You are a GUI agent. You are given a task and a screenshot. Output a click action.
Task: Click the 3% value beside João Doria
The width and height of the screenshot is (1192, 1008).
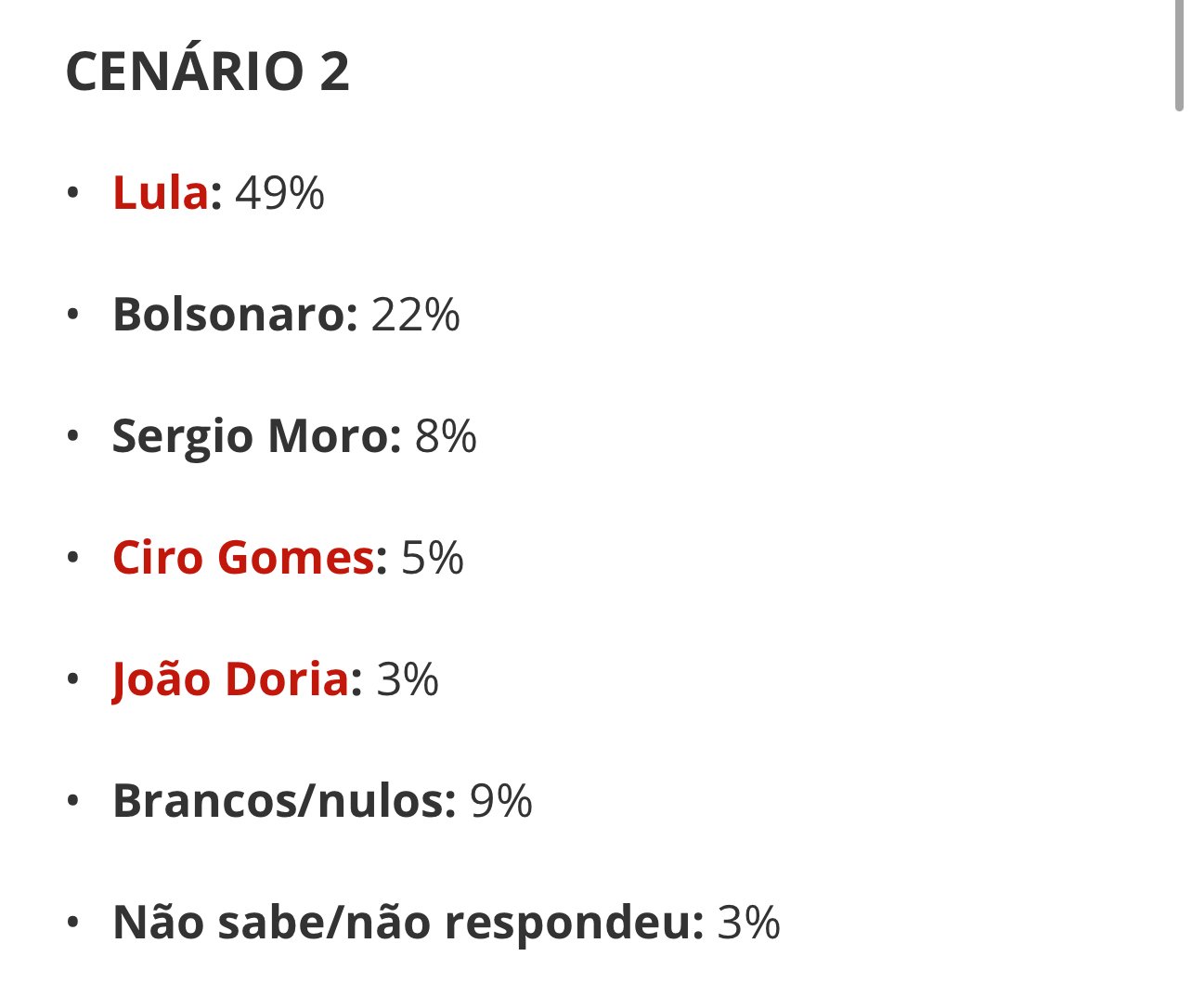click(x=407, y=679)
